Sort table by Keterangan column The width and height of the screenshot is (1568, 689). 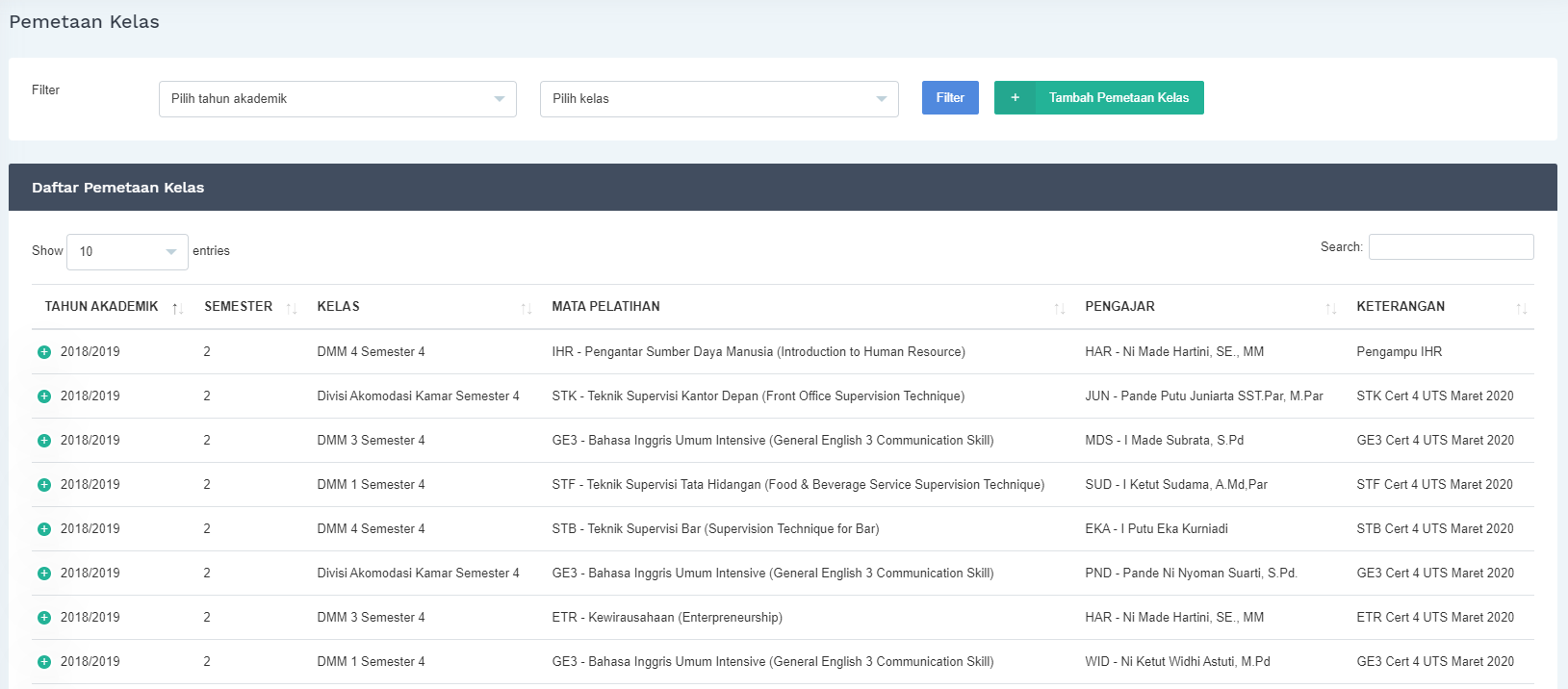(x=1521, y=308)
